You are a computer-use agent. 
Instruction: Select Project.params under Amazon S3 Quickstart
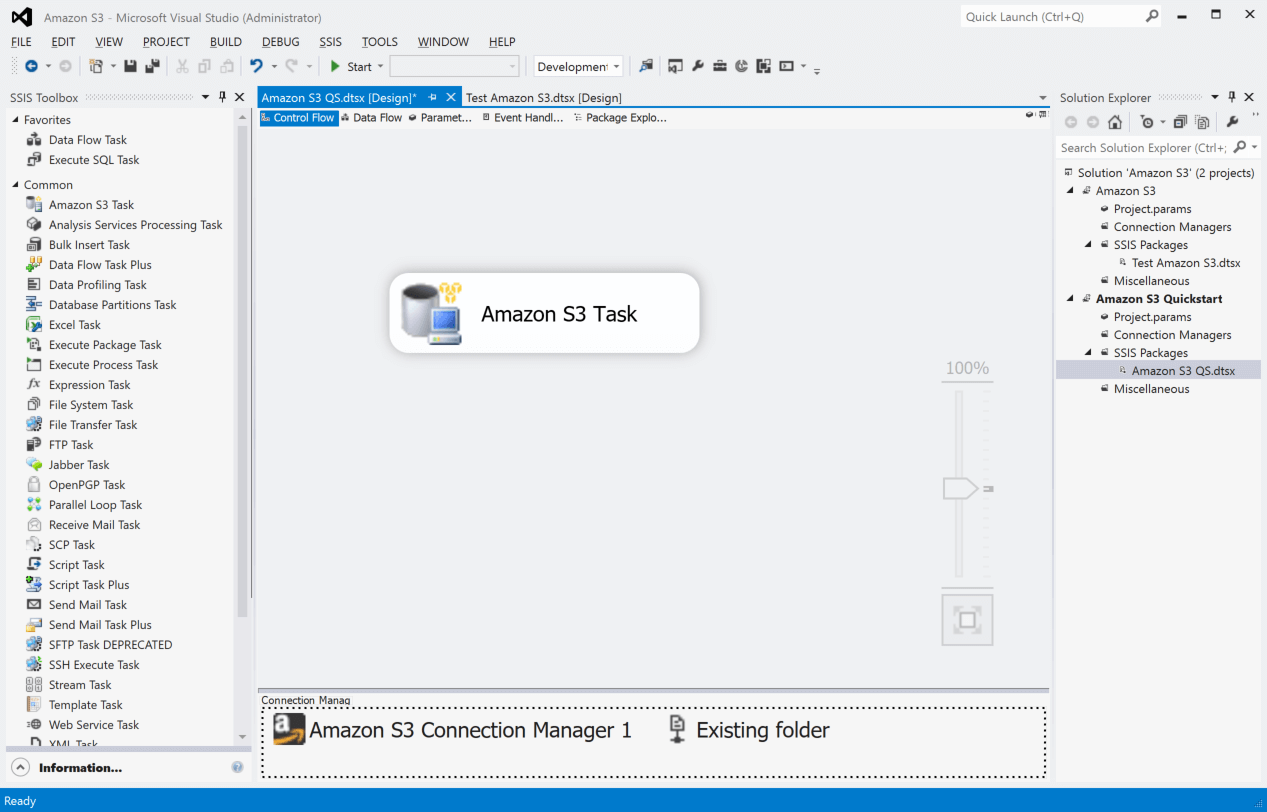pyautogui.click(x=1152, y=317)
